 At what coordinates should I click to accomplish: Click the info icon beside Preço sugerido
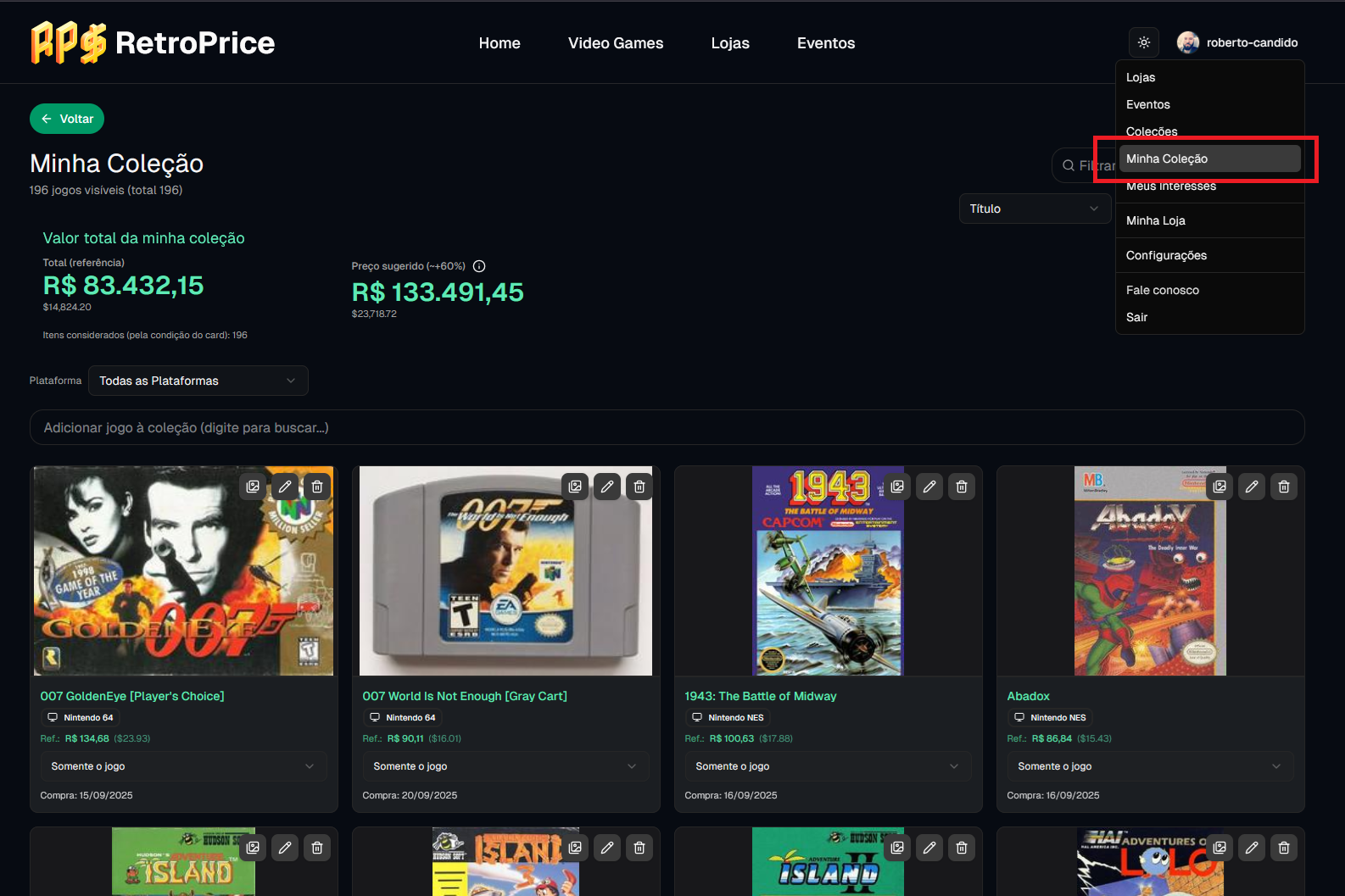pyautogui.click(x=479, y=266)
